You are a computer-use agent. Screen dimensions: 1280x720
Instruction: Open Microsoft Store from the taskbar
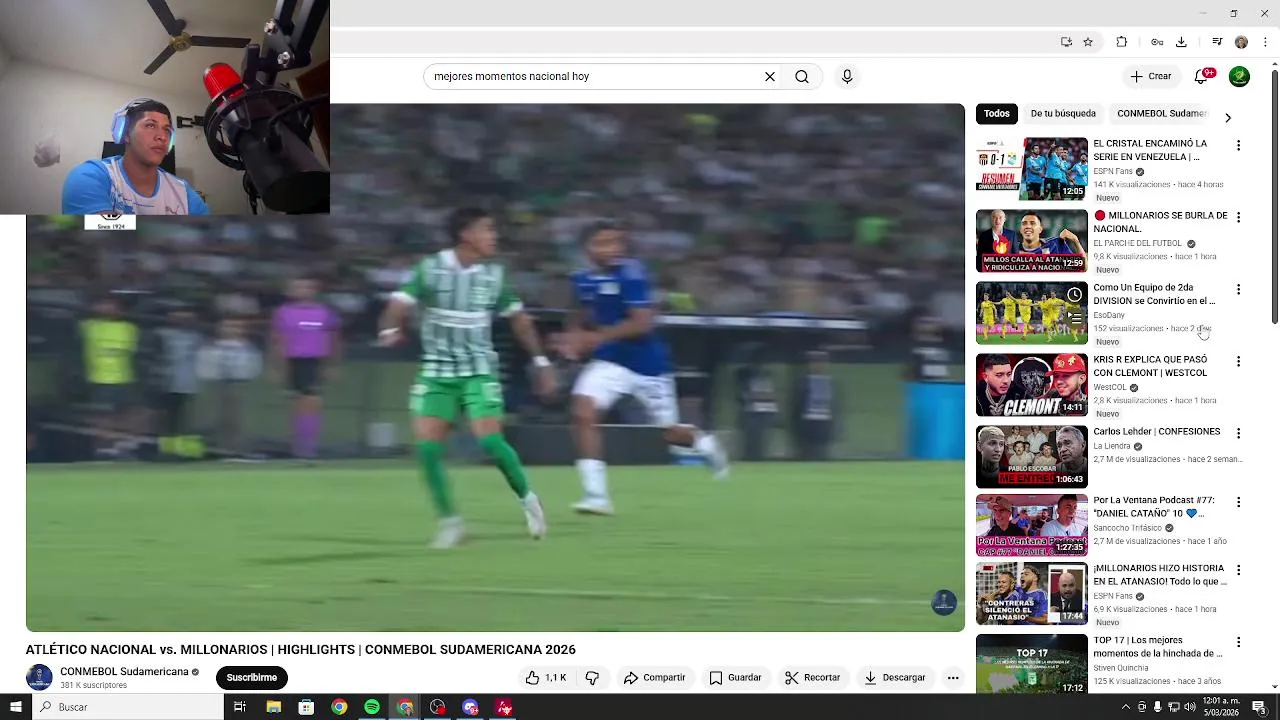coord(306,707)
